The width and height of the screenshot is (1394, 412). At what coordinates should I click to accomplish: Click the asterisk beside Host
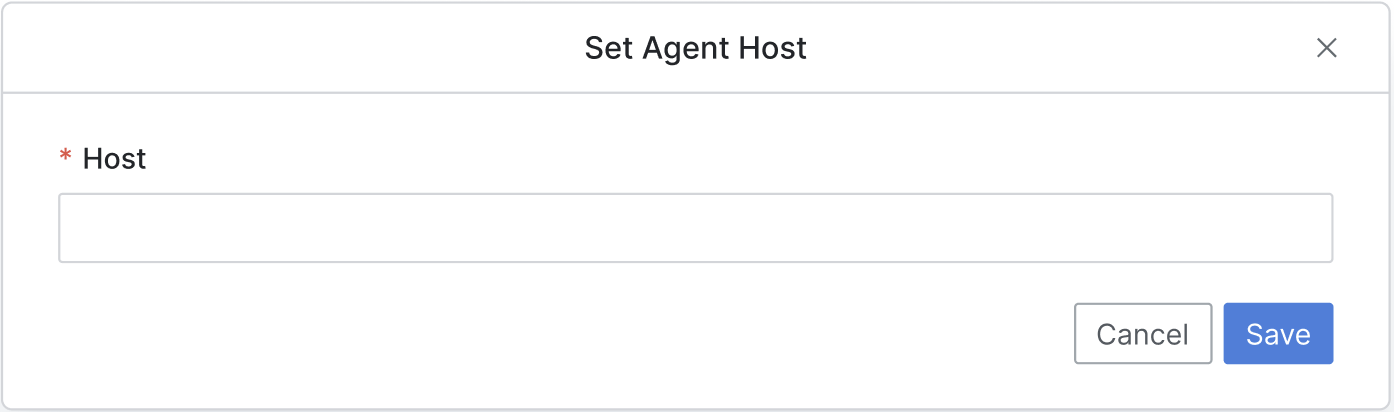click(66, 158)
